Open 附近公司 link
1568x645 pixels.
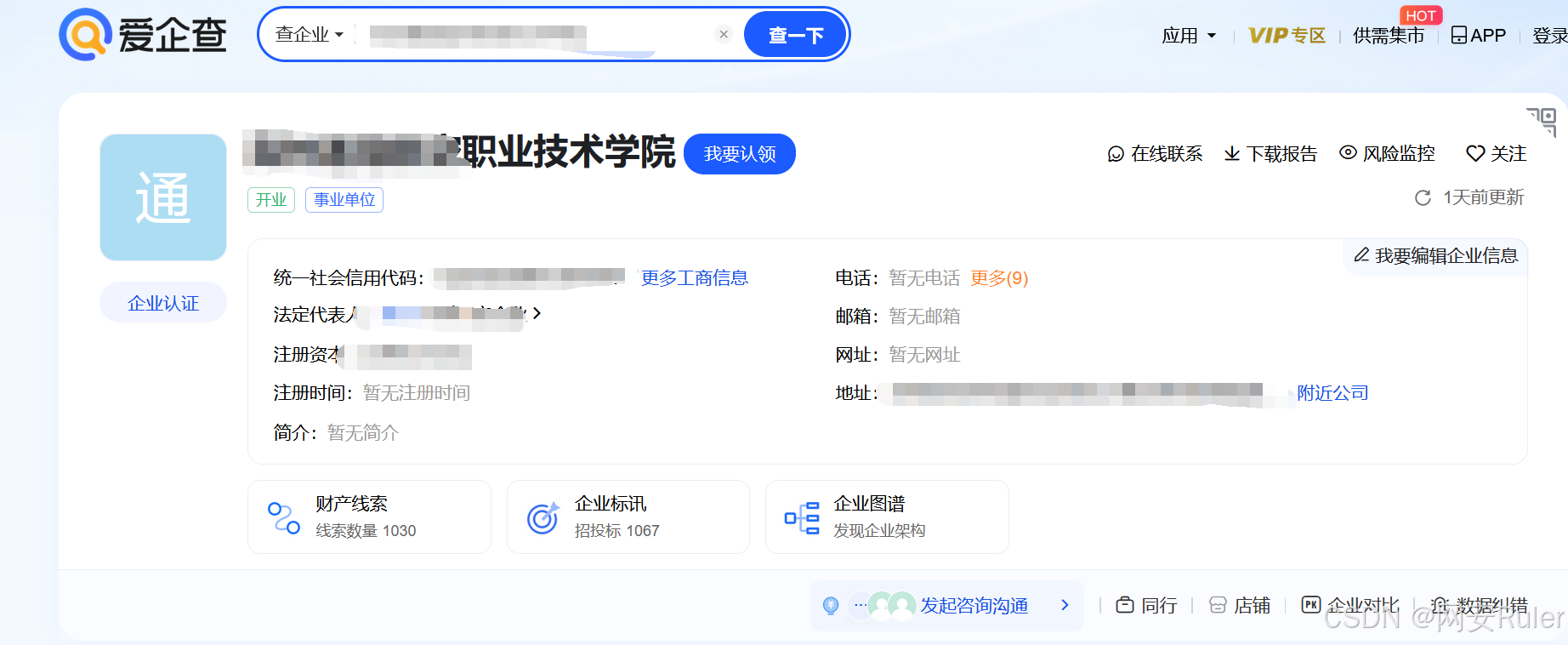tap(1332, 393)
